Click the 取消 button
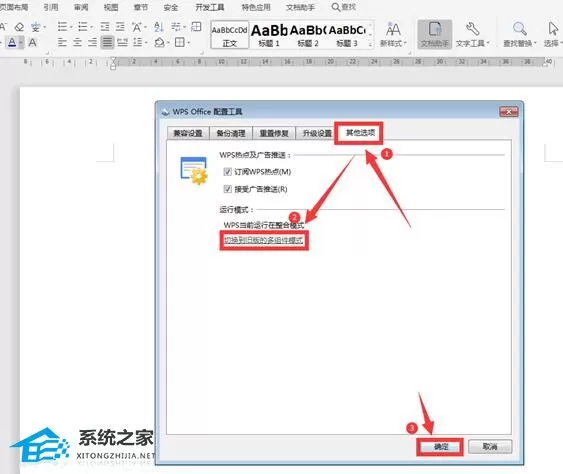Image resolution: width=563 pixels, height=474 pixels. (490, 446)
